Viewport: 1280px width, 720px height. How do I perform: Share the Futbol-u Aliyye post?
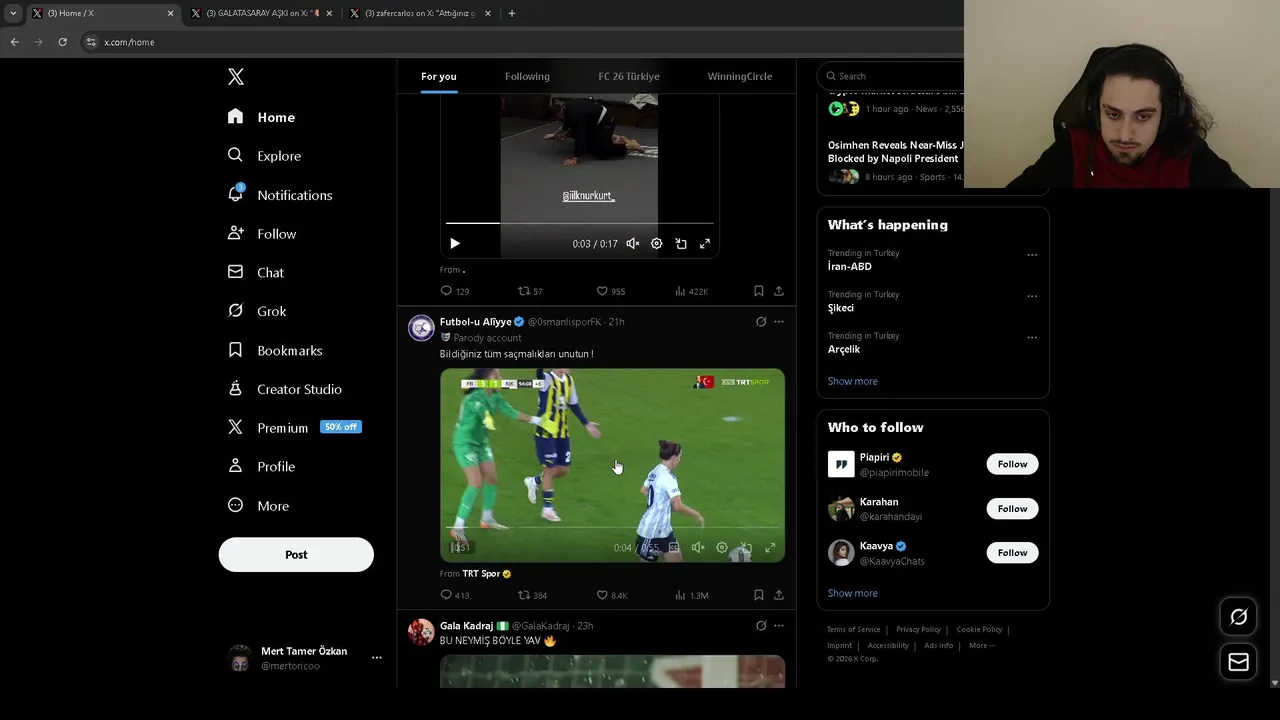pyautogui.click(x=779, y=595)
